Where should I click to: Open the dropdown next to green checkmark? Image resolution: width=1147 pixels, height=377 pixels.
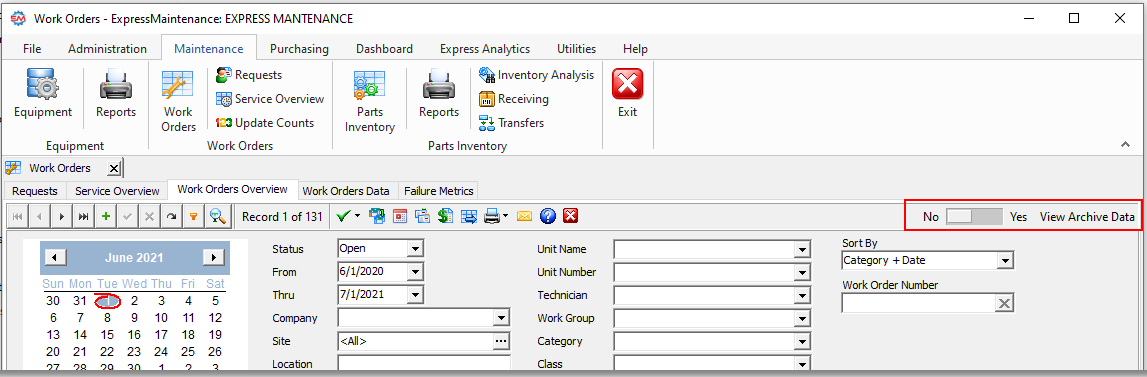click(357, 216)
